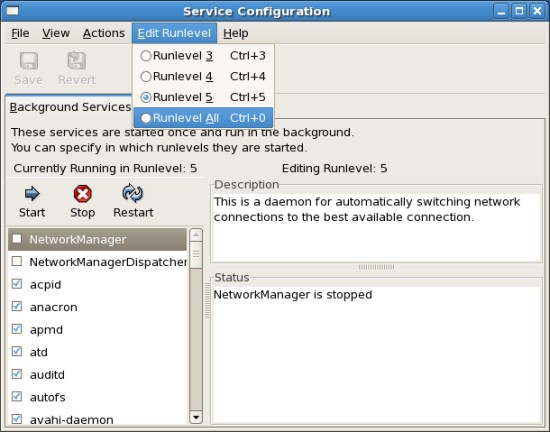The image size is (550, 432).
Task: Click the scrollbar down arrow in services list
Action: (x=196, y=417)
